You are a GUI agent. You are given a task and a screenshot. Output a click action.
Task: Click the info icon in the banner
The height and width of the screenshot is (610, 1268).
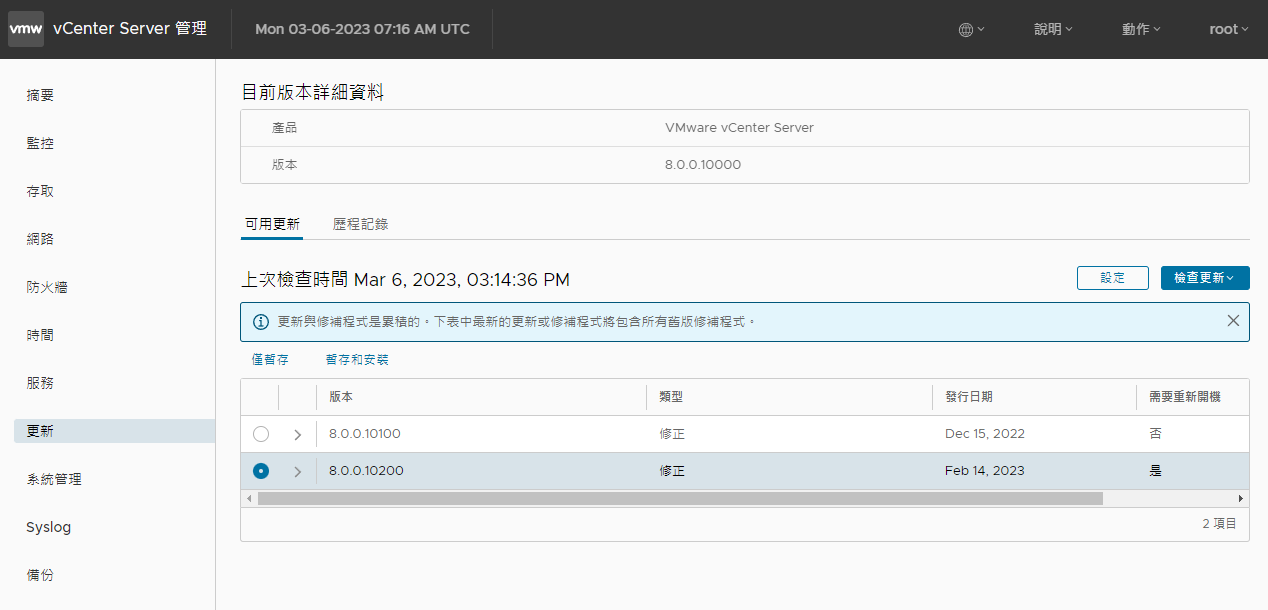pyautogui.click(x=261, y=322)
